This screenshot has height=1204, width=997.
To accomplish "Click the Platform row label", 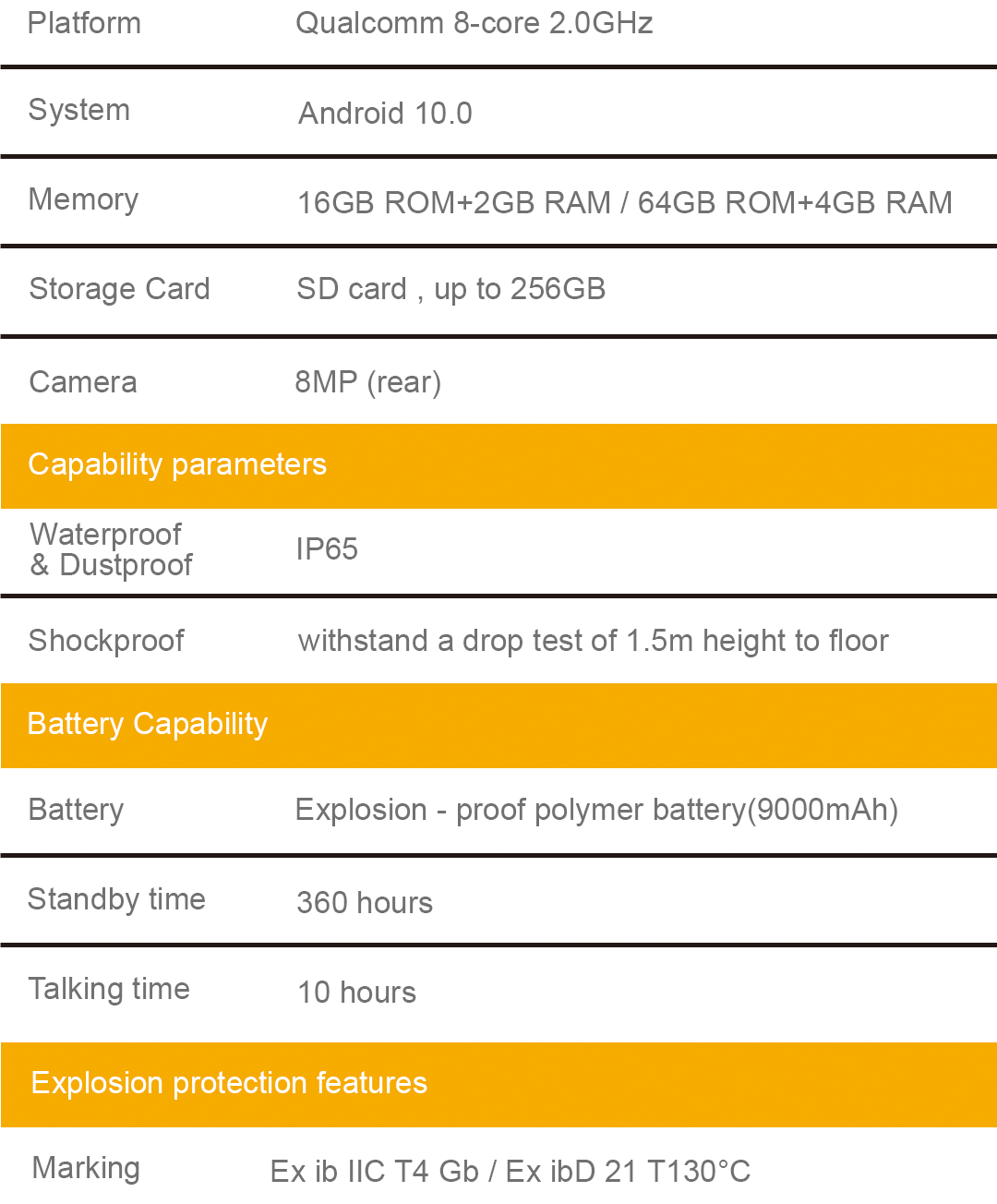I will coord(84,23).
